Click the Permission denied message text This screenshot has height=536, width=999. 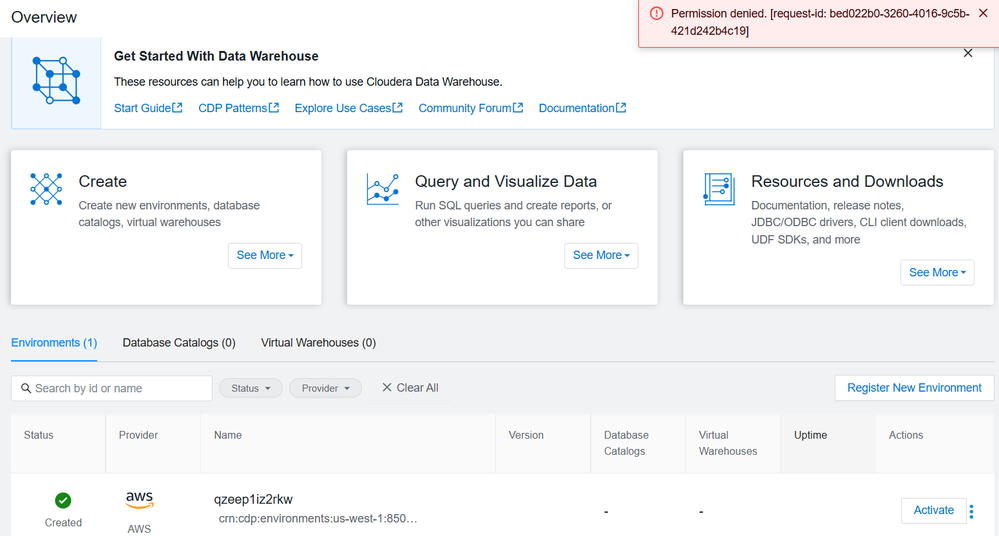(820, 22)
